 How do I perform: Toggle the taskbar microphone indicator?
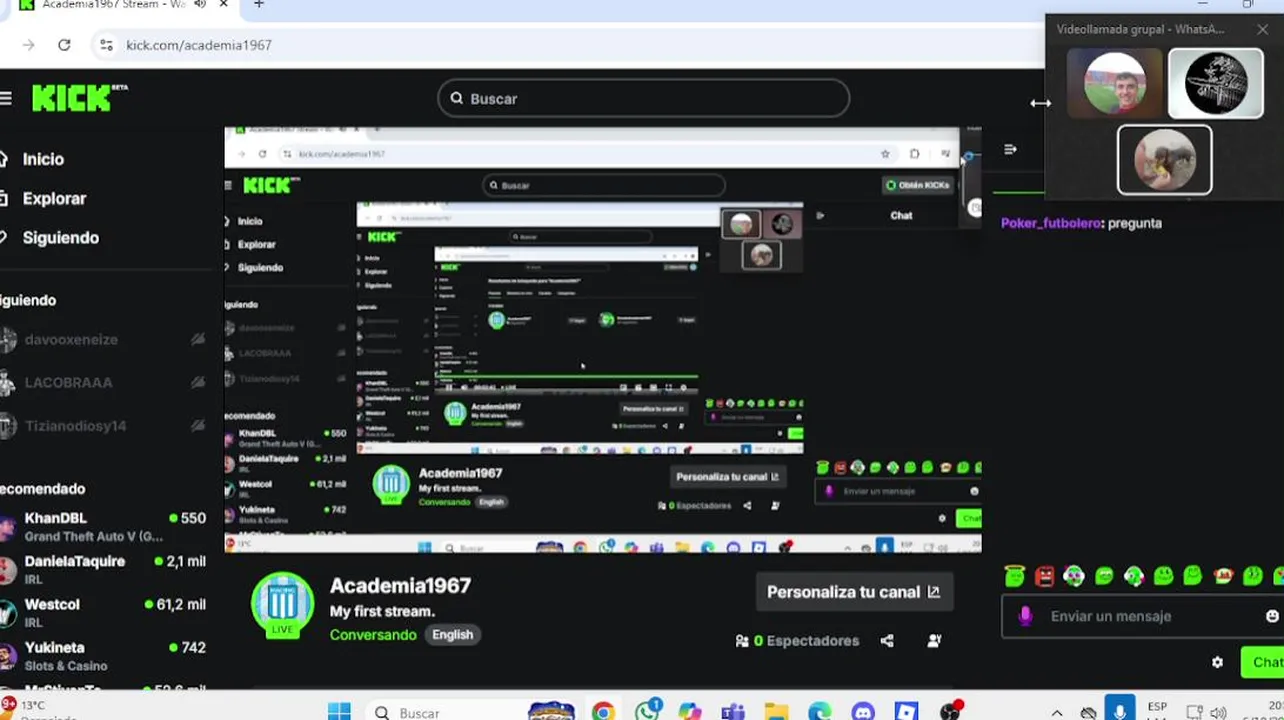[x=1120, y=710]
